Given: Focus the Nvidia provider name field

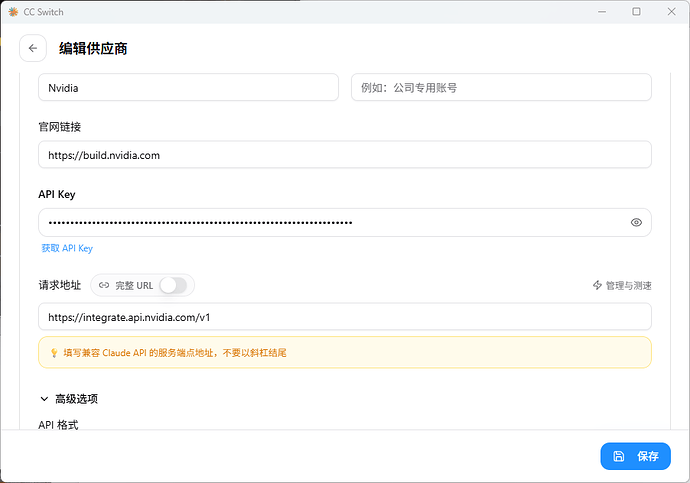Looking at the screenshot, I should (x=188, y=88).
